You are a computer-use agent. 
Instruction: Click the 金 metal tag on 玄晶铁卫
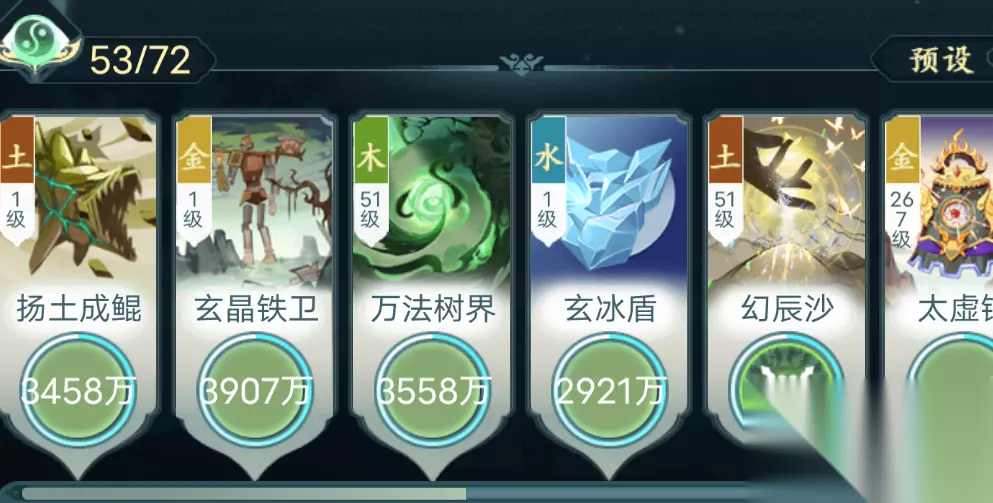[x=194, y=152]
